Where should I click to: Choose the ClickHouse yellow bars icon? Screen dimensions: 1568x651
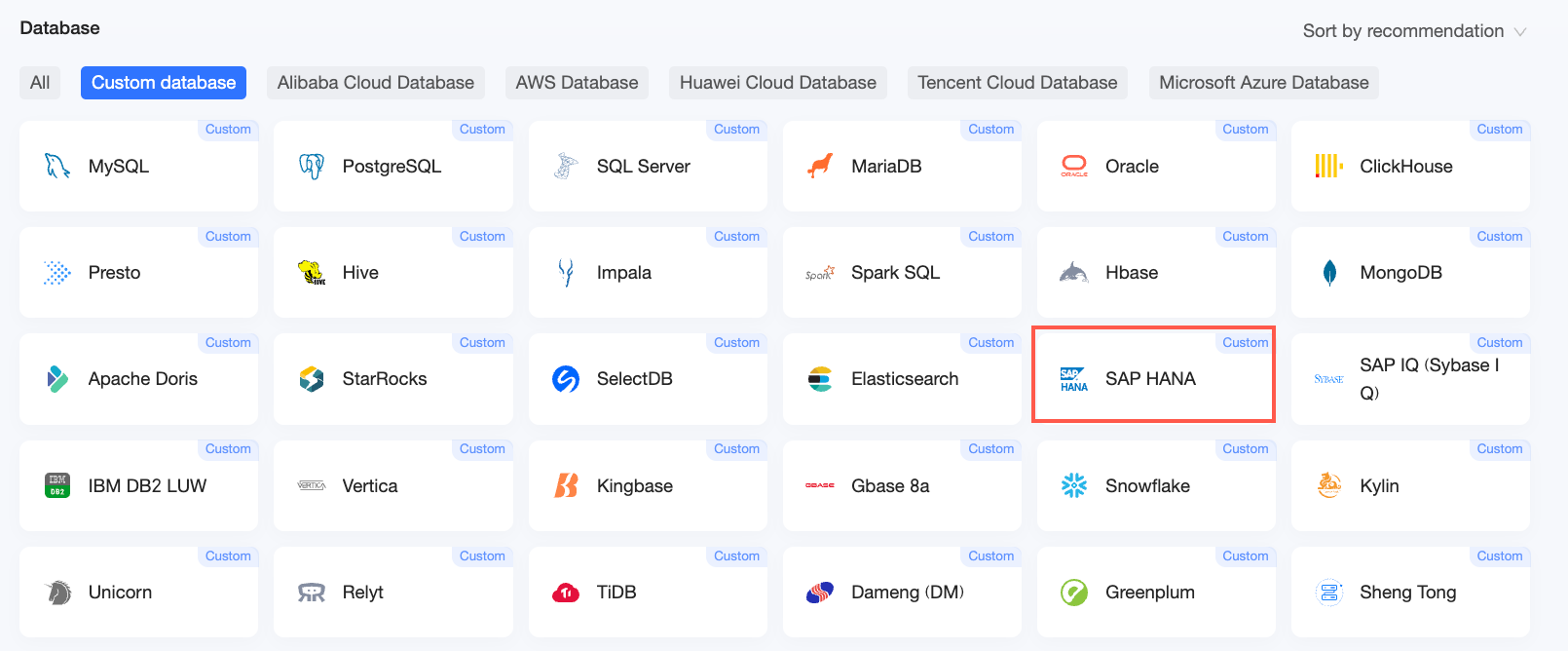(1329, 167)
